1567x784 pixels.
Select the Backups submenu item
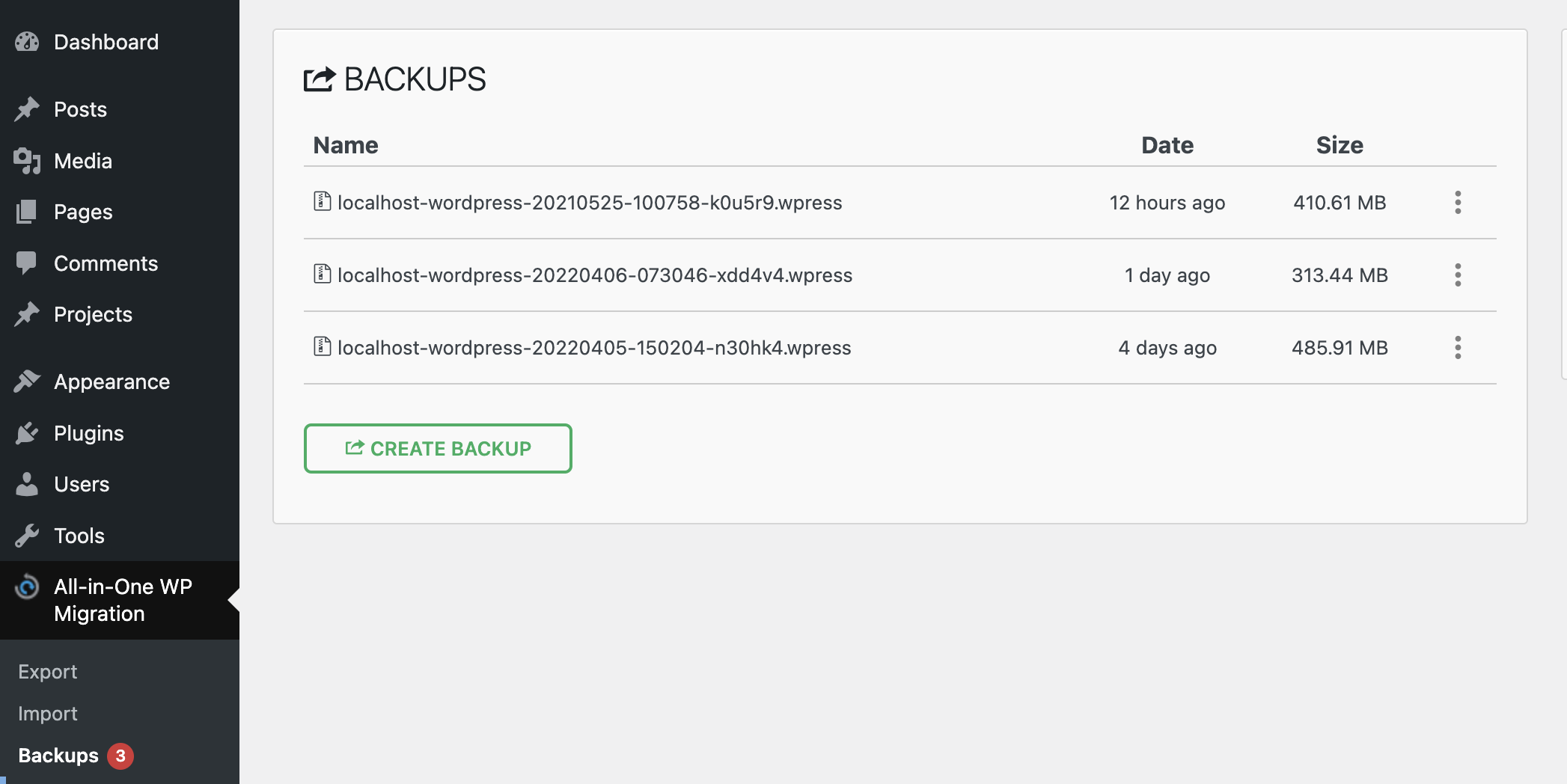(x=58, y=756)
